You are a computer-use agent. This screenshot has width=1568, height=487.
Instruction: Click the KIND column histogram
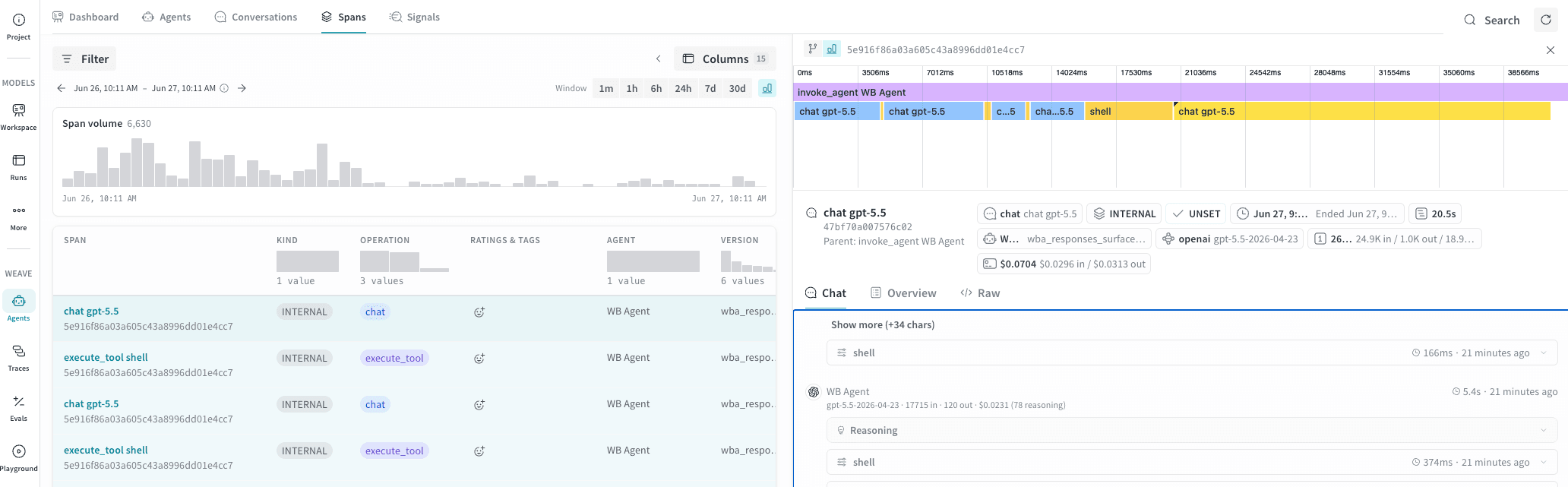pyautogui.click(x=308, y=261)
